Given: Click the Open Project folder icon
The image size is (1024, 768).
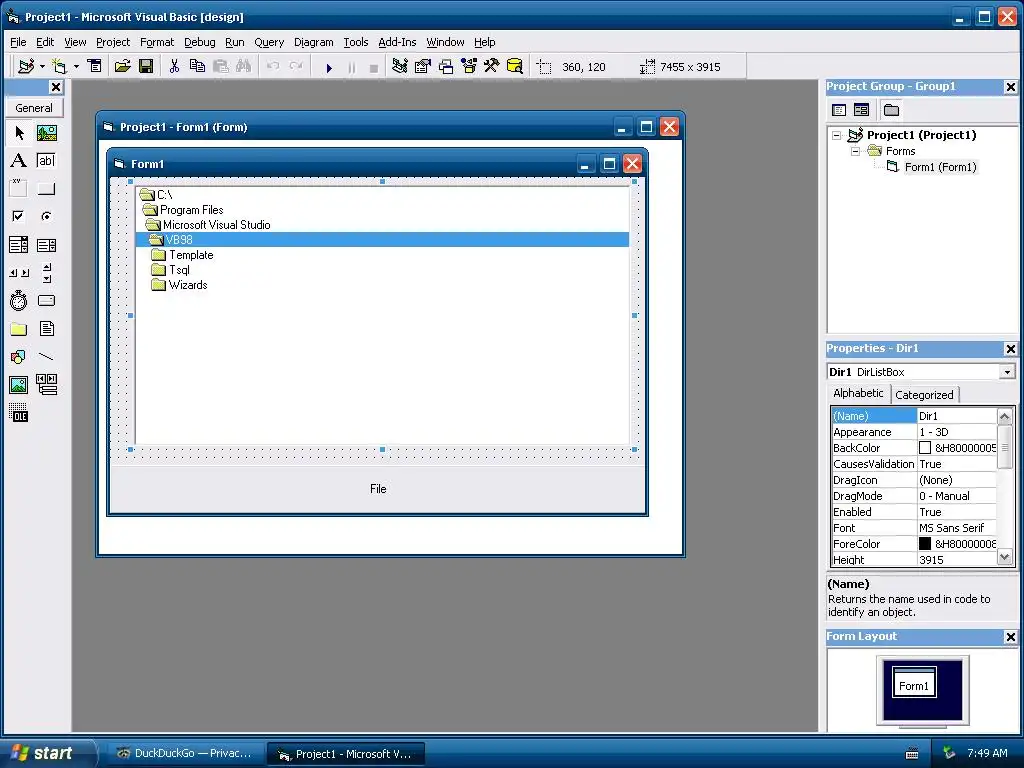Looking at the screenshot, I should coord(122,67).
